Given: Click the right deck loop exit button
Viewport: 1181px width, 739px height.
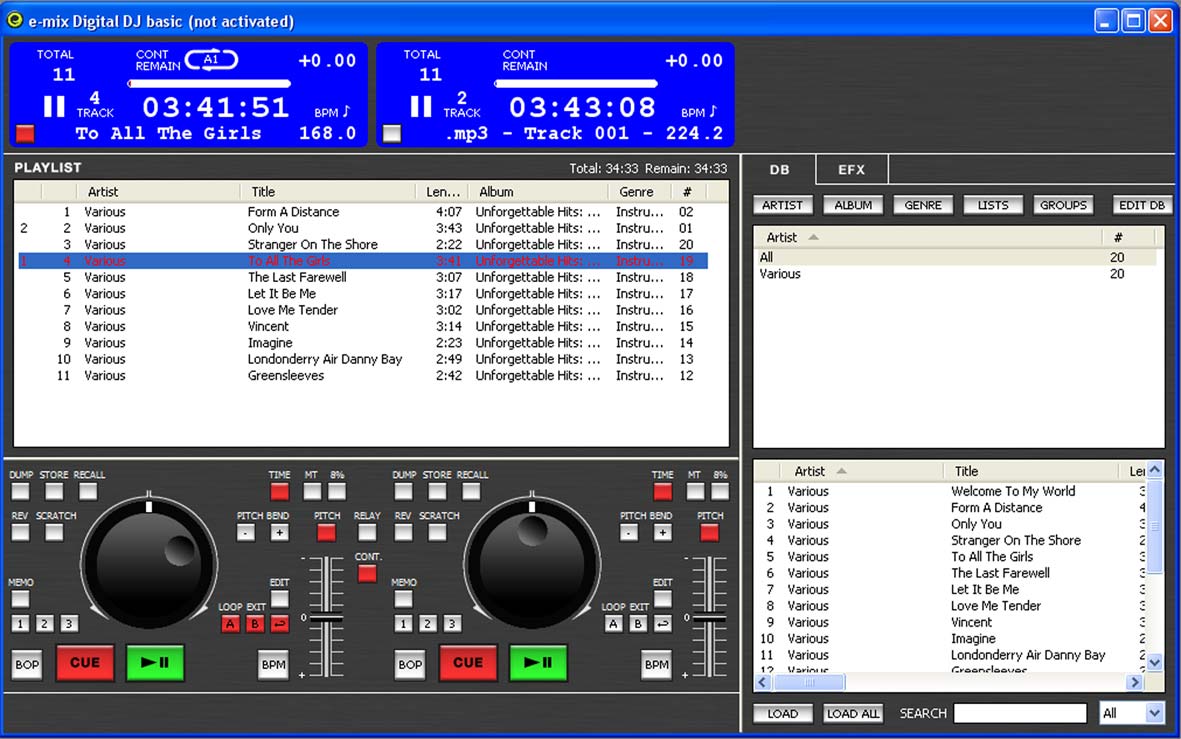Looking at the screenshot, I should pyautogui.click(x=663, y=624).
